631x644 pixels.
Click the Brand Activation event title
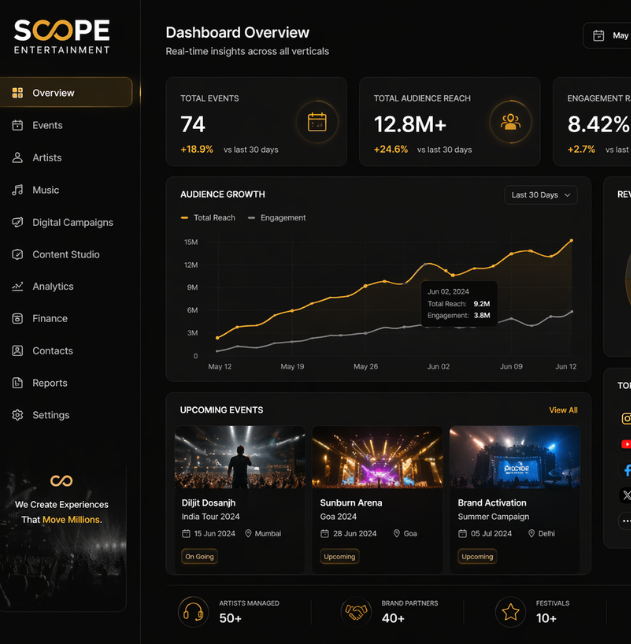(492, 503)
